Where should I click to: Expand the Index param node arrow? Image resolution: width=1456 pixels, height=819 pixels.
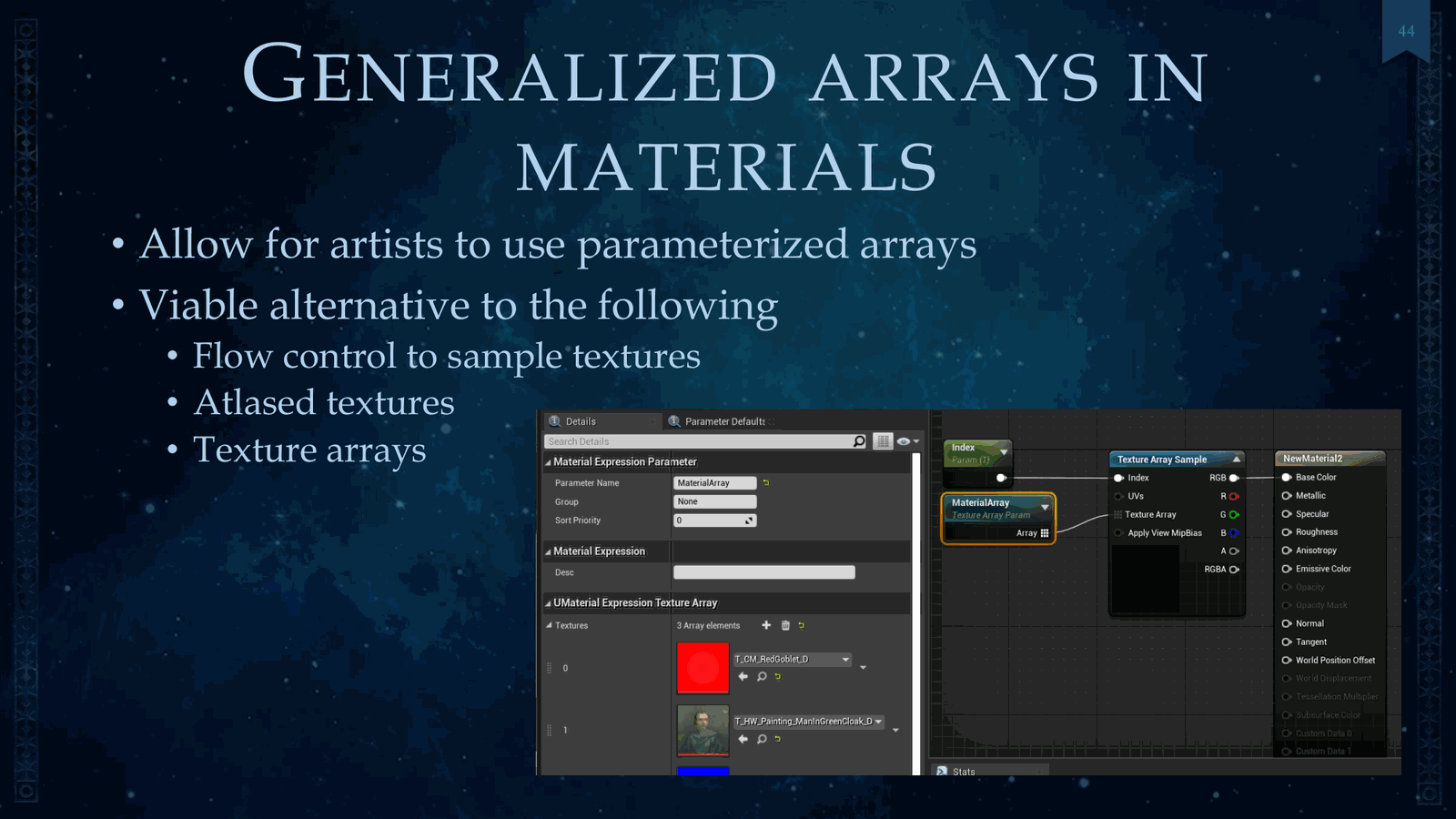(1004, 451)
